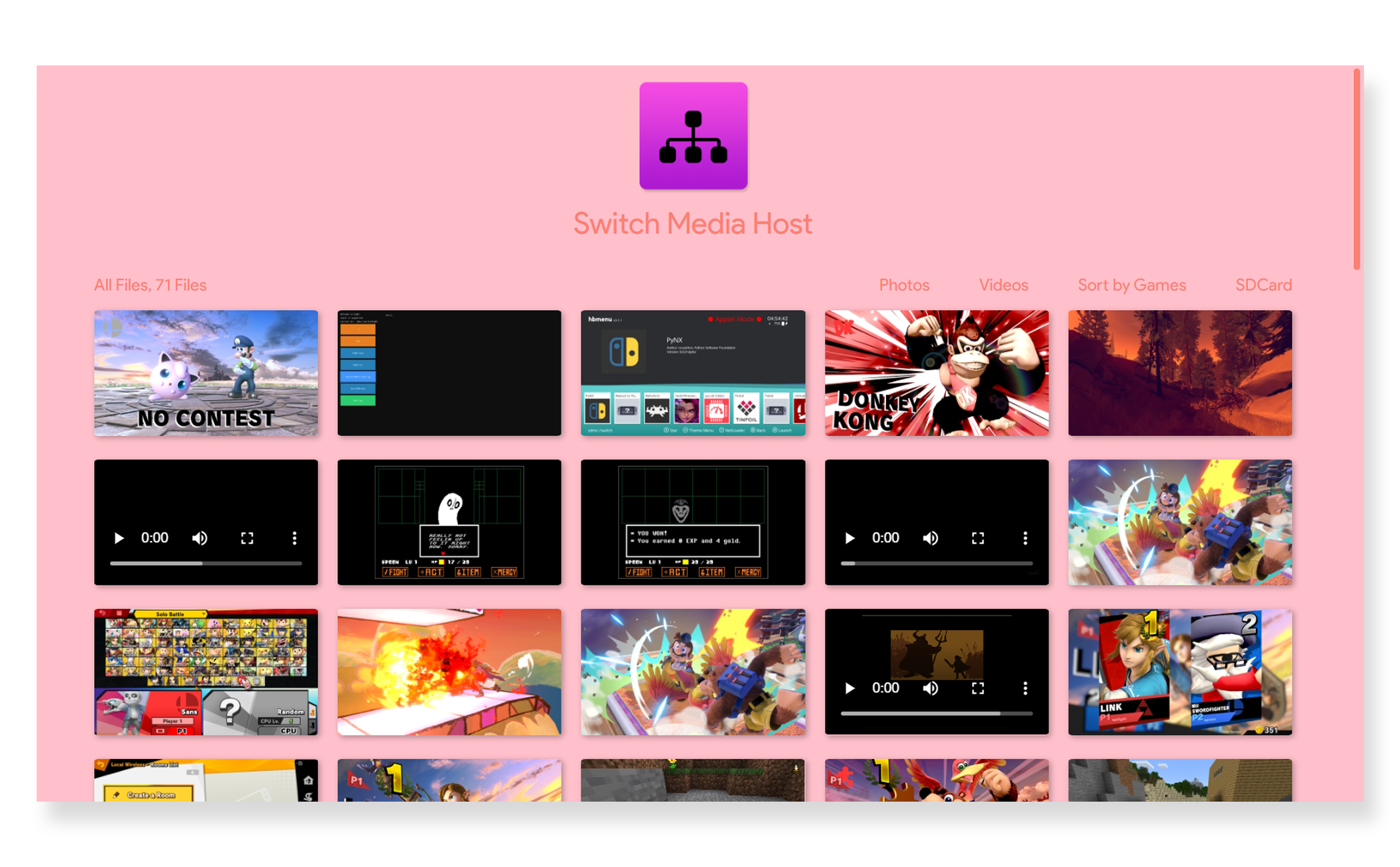Click the Switch Media Host title
1400x867 pixels.
(x=693, y=223)
